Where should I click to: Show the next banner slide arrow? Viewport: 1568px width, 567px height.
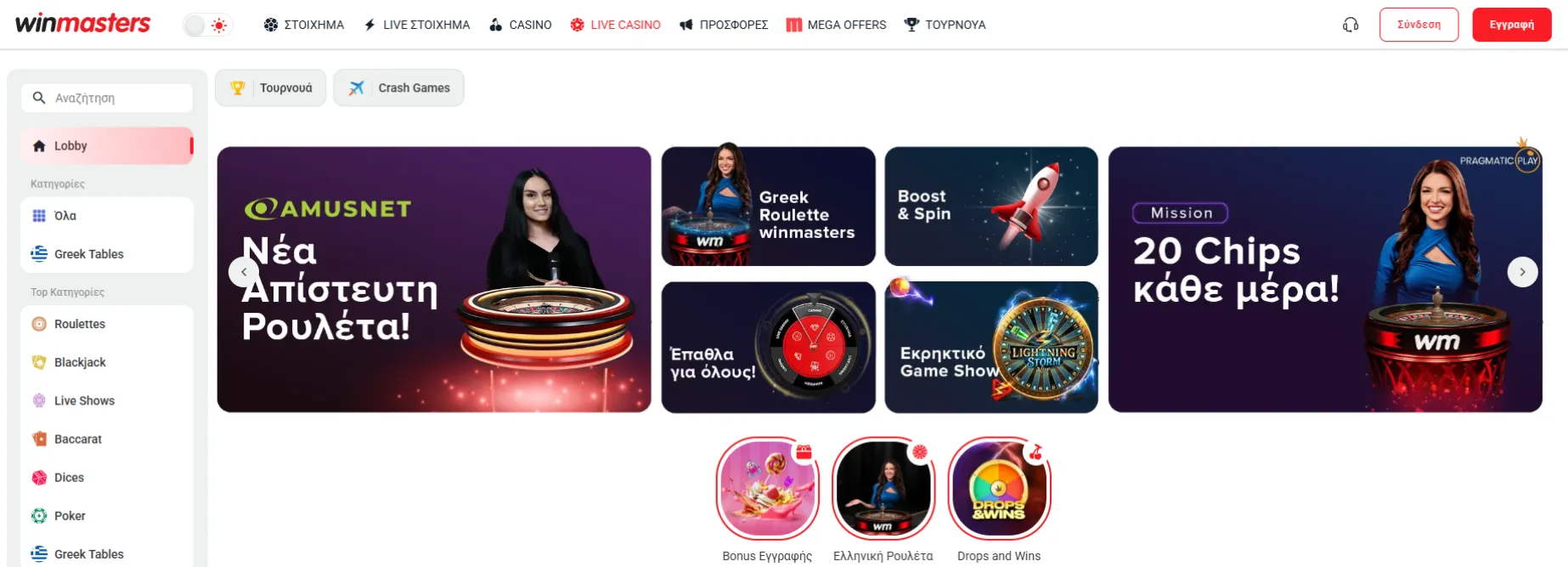(1522, 272)
